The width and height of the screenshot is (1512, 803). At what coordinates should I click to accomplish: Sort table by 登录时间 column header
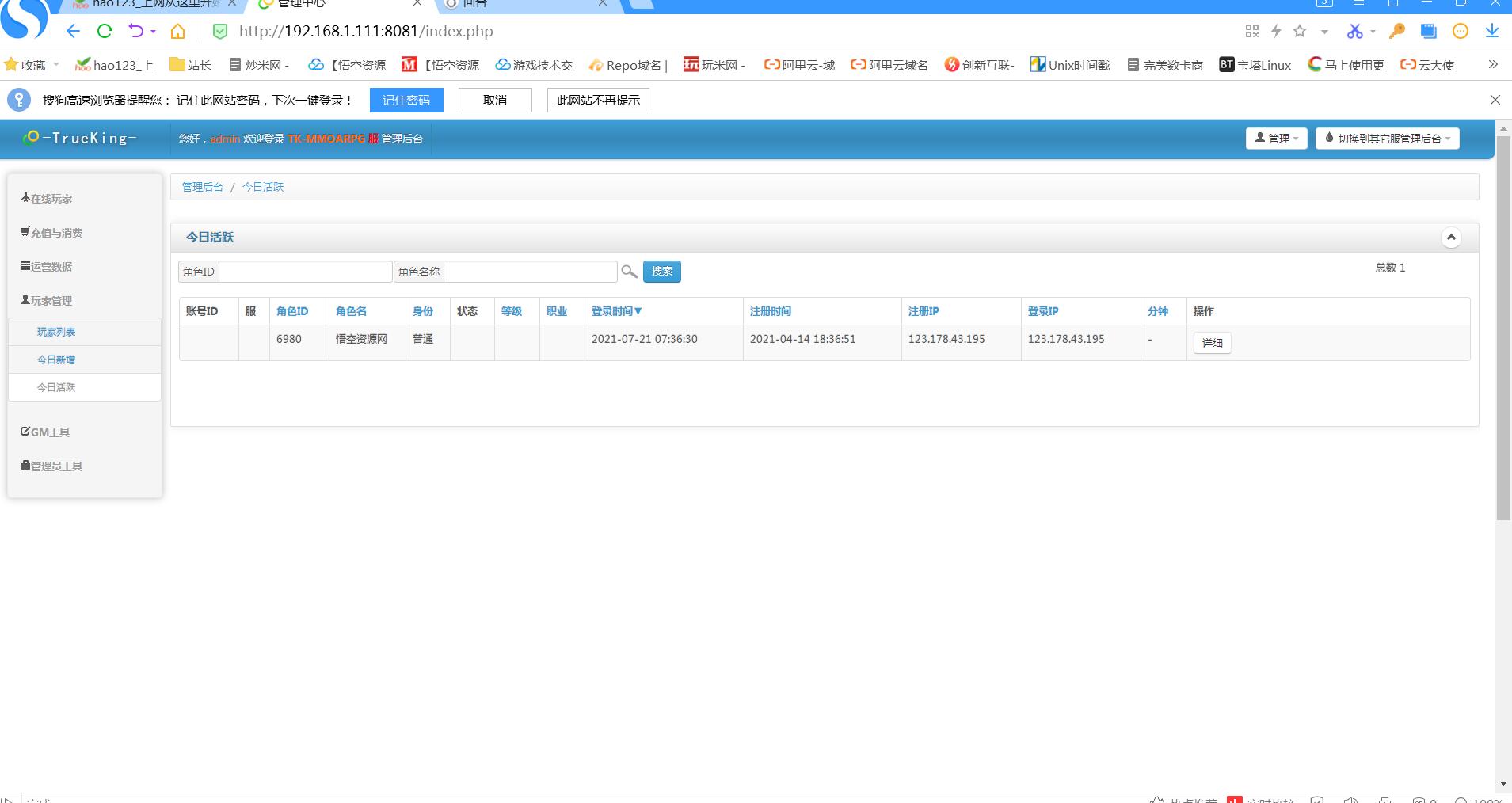pyautogui.click(x=616, y=311)
